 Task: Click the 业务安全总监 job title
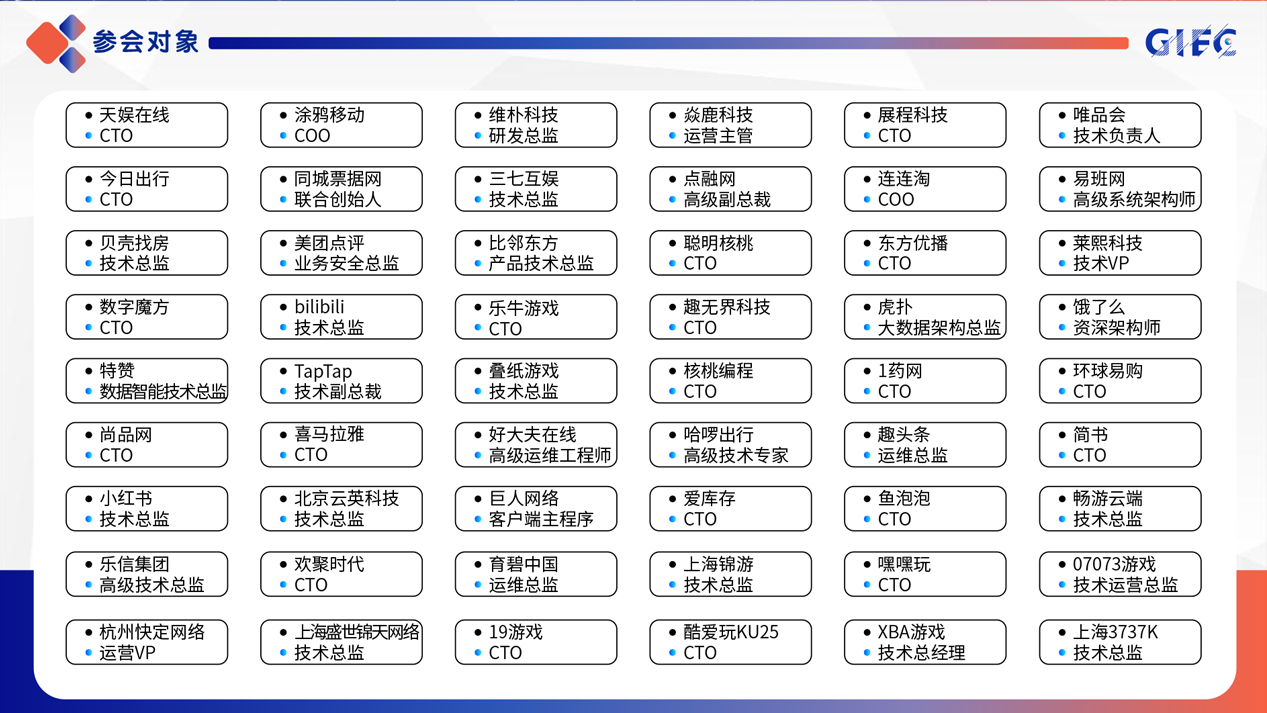[346, 264]
